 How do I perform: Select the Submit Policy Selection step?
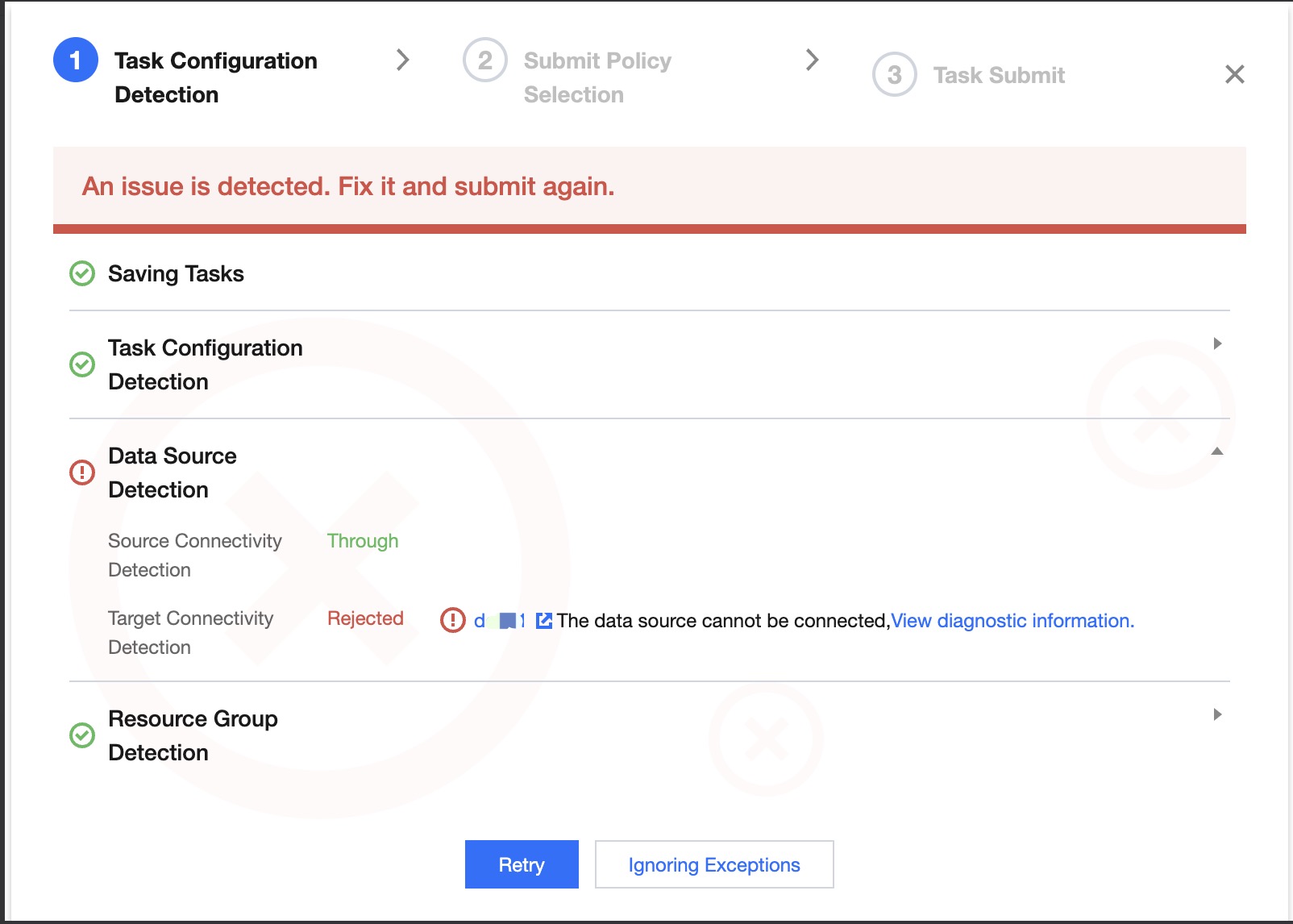click(x=597, y=77)
